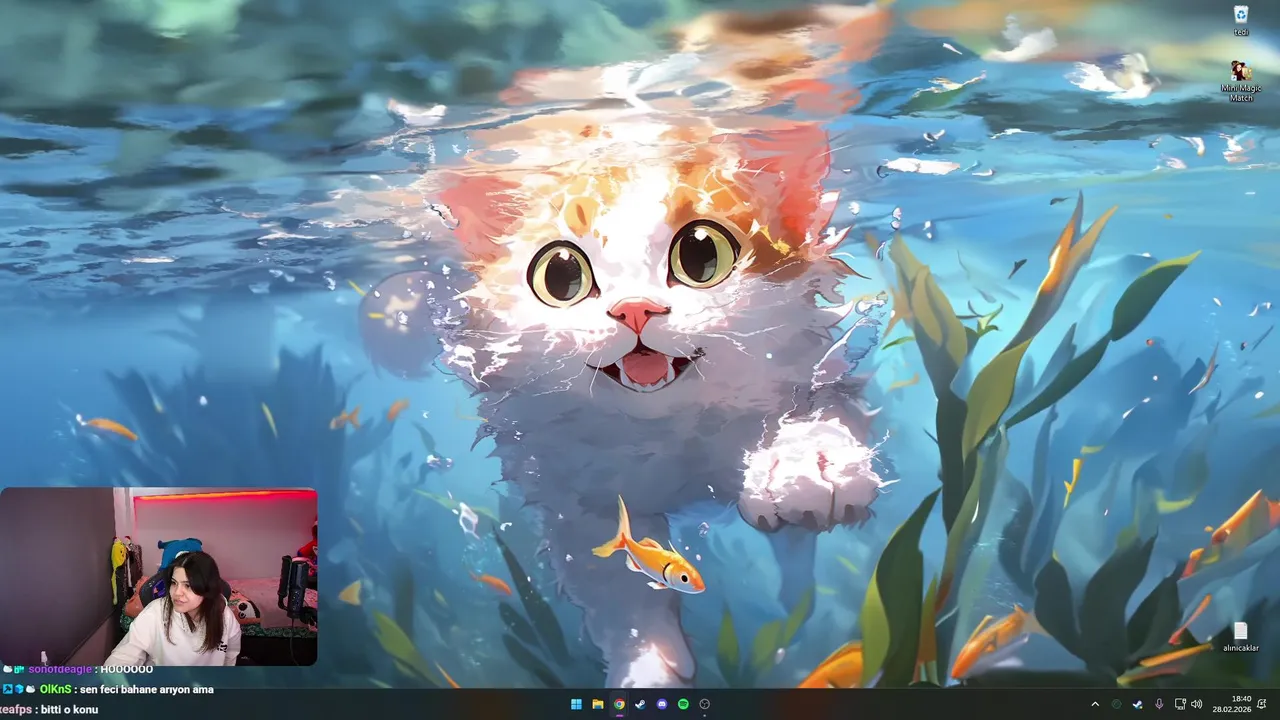Viewport: 1280px width, 720px height.
Task: Select the alınıcaklar desktop file
Action: coord(1241,637)
